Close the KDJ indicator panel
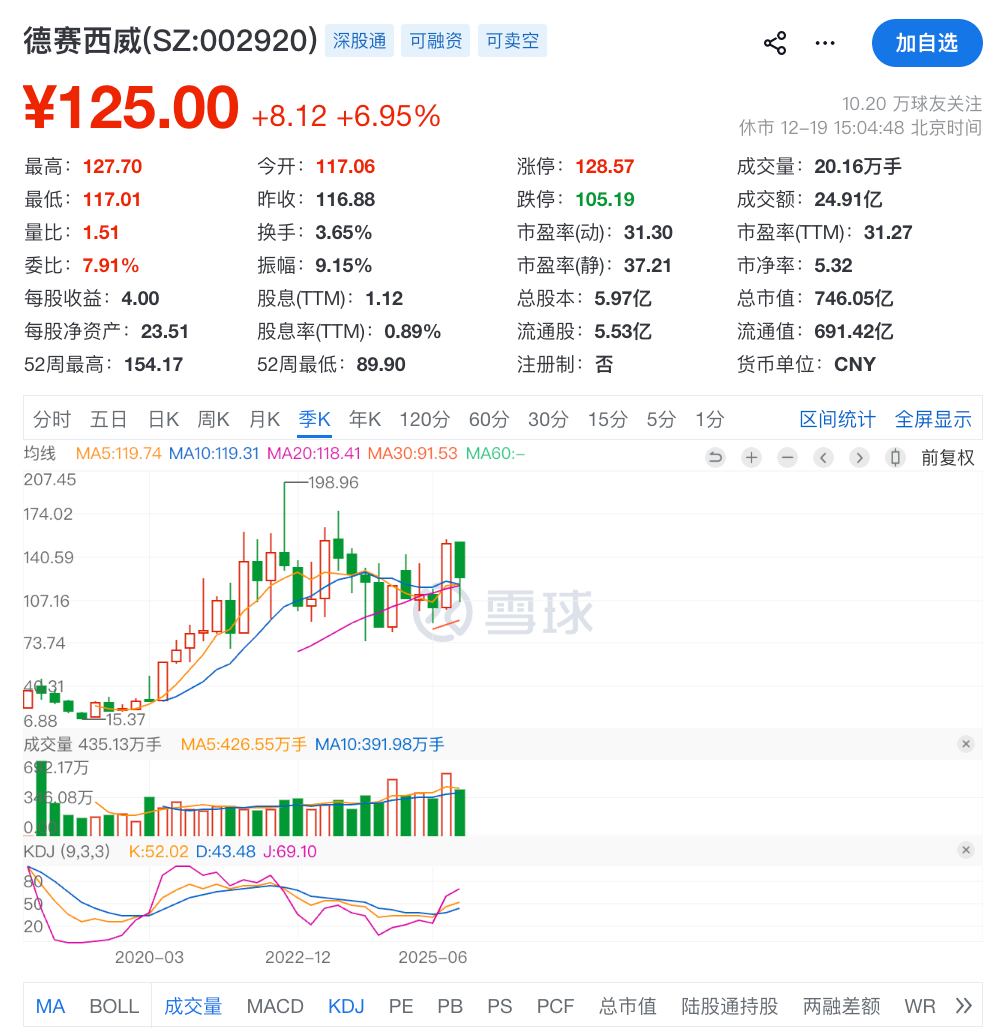1008x1036 pixels. 966,850
